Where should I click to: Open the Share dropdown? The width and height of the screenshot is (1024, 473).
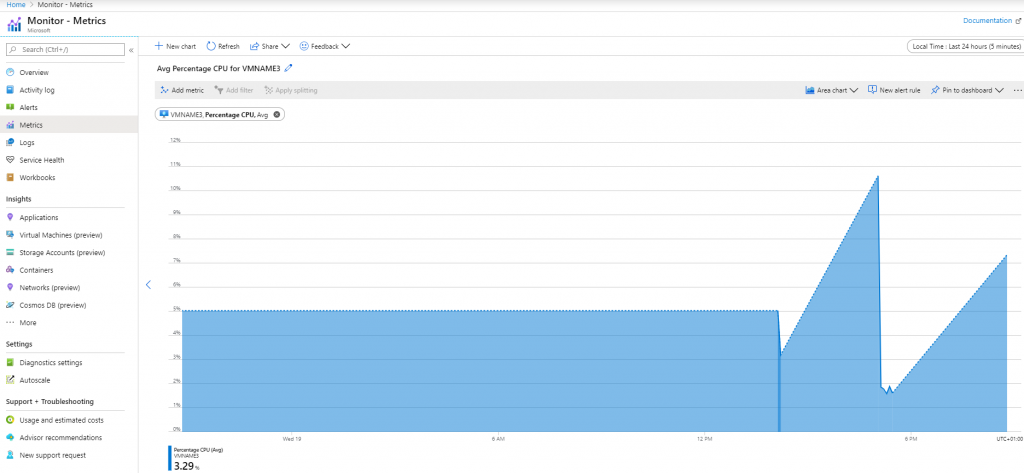click(x=269, y=46)
